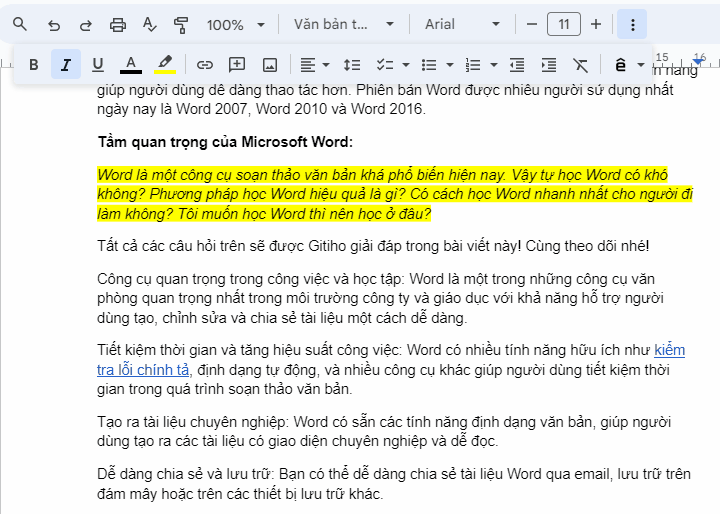Open the three-dot more options menu

coord(632,24)
